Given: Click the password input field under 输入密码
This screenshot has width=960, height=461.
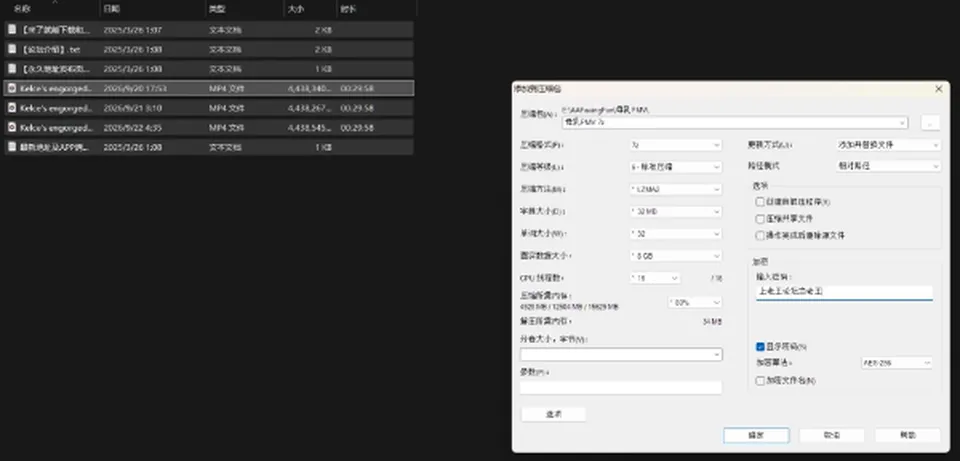Looking at the screenshot, I should pyautogui.click(x=844, y=292).
